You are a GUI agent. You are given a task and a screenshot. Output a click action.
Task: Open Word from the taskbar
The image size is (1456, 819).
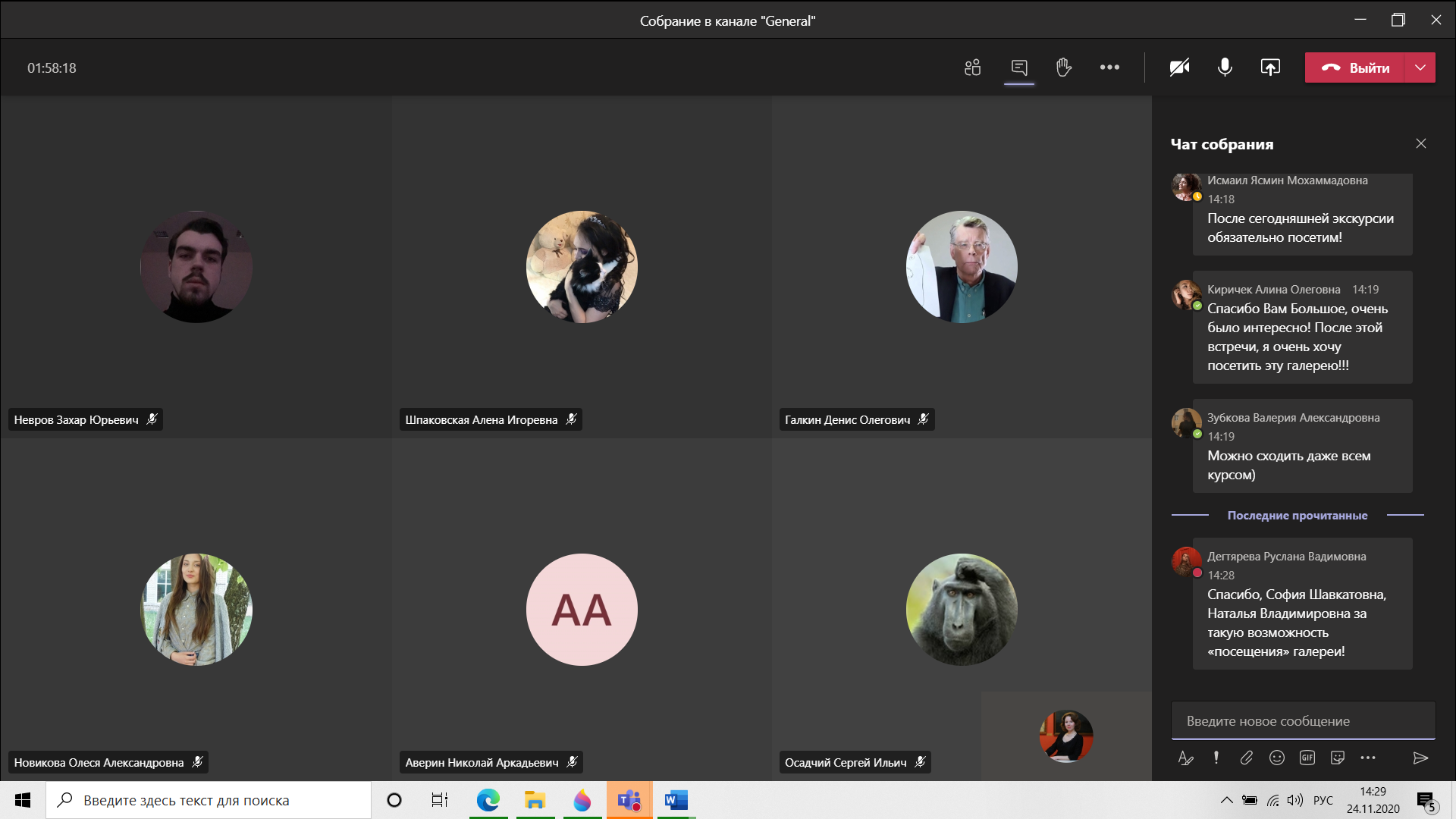[x=675, y=800]
